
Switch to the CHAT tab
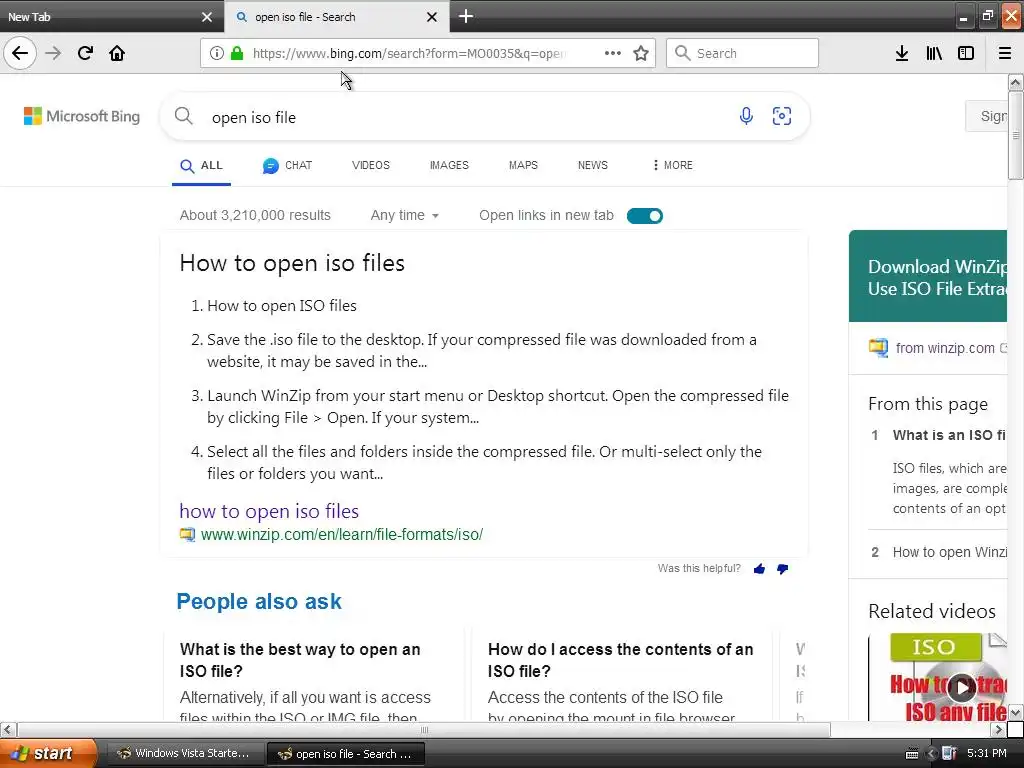tap(287, 166)
